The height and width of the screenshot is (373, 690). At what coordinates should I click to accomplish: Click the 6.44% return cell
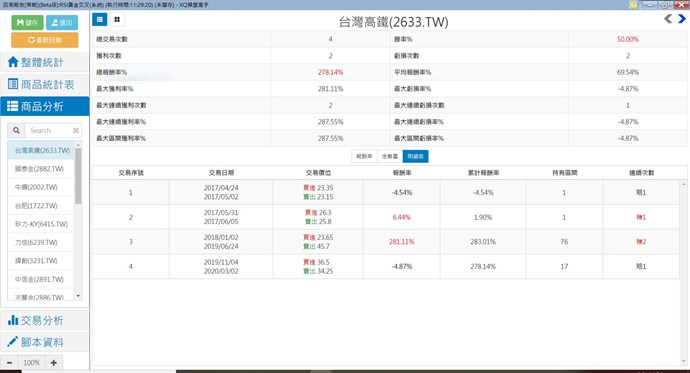[x=401, y=217]
